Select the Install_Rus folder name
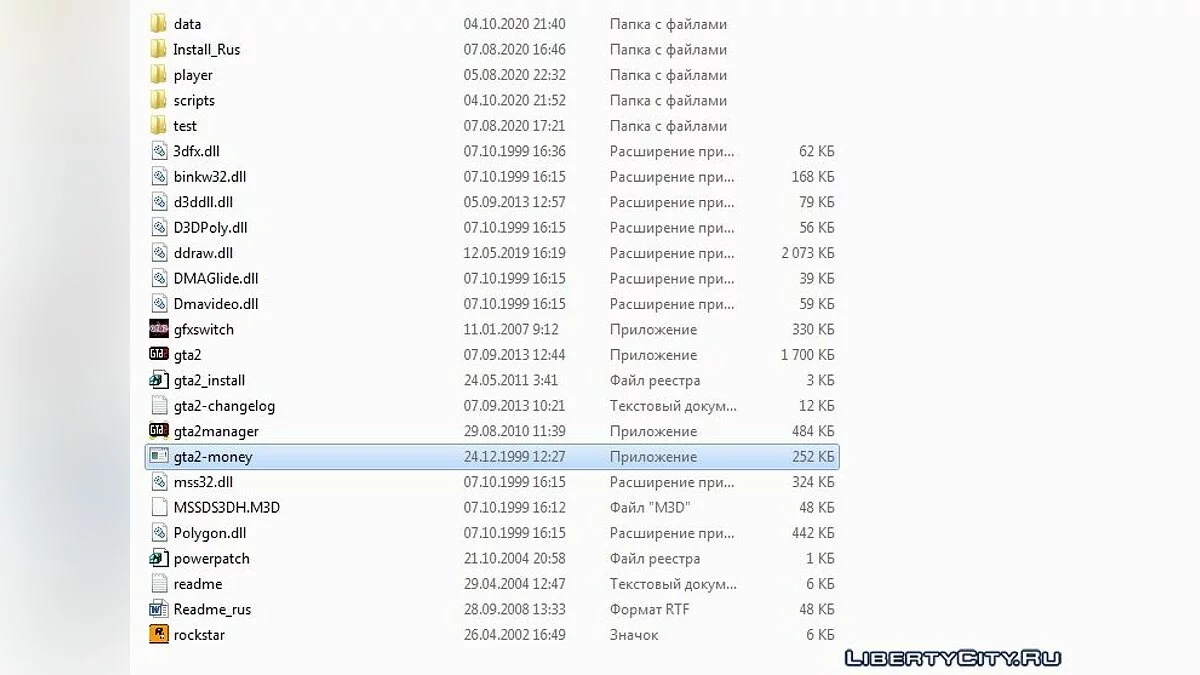This screenshot has height=675, width=1200. coord(206,50)
